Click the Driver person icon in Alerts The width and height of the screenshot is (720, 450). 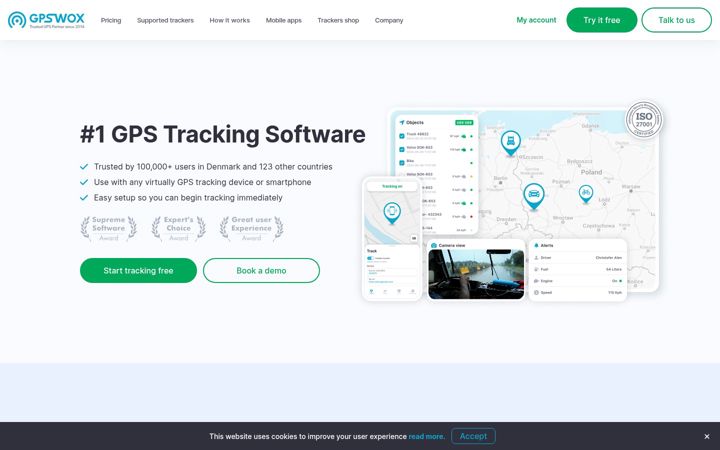pos(536,258)
